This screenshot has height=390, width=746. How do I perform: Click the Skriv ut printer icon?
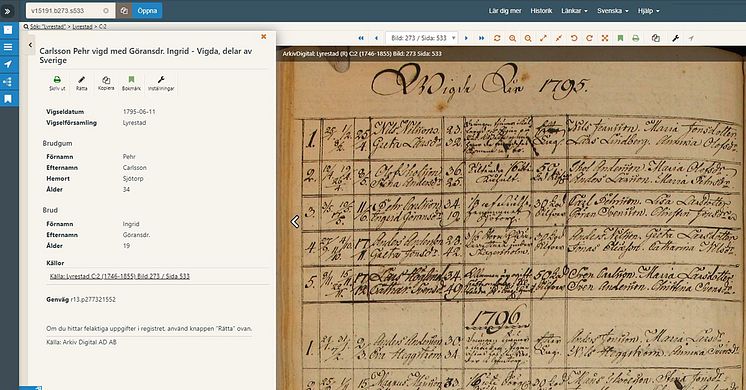[x=57, y=83]
